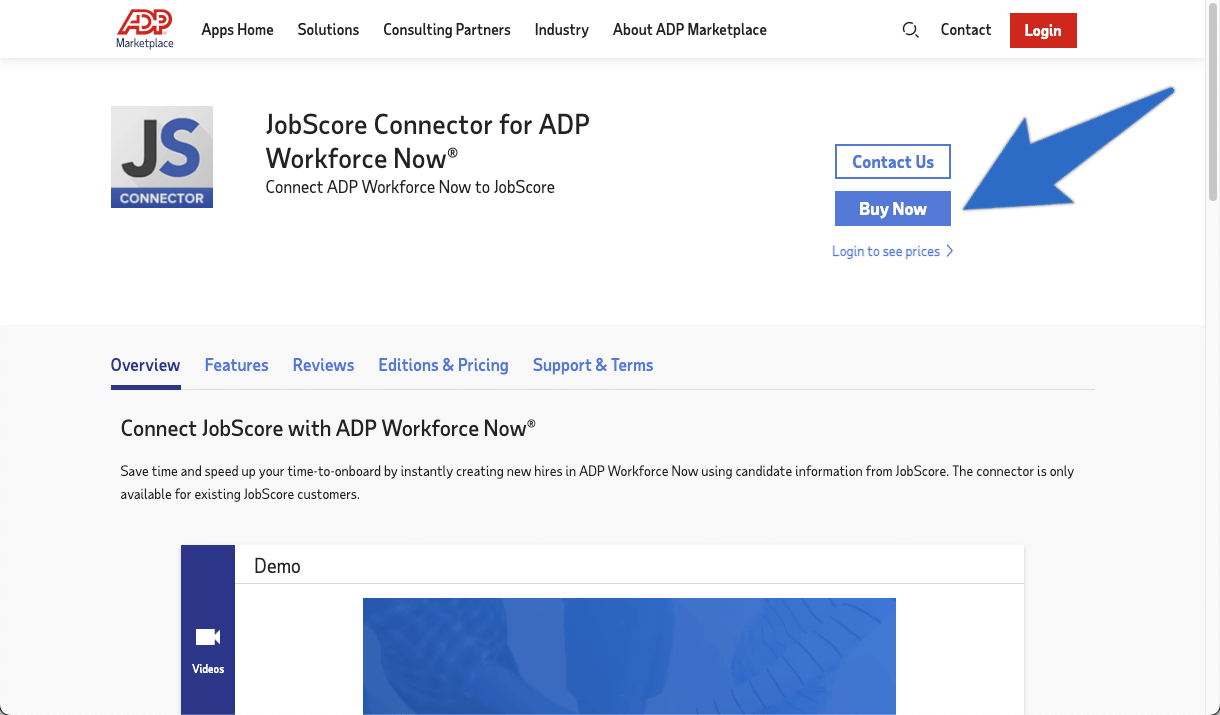Click the ADP Marketplace logo
Screen dimensions: 1220x715
[x=144, y=29]
